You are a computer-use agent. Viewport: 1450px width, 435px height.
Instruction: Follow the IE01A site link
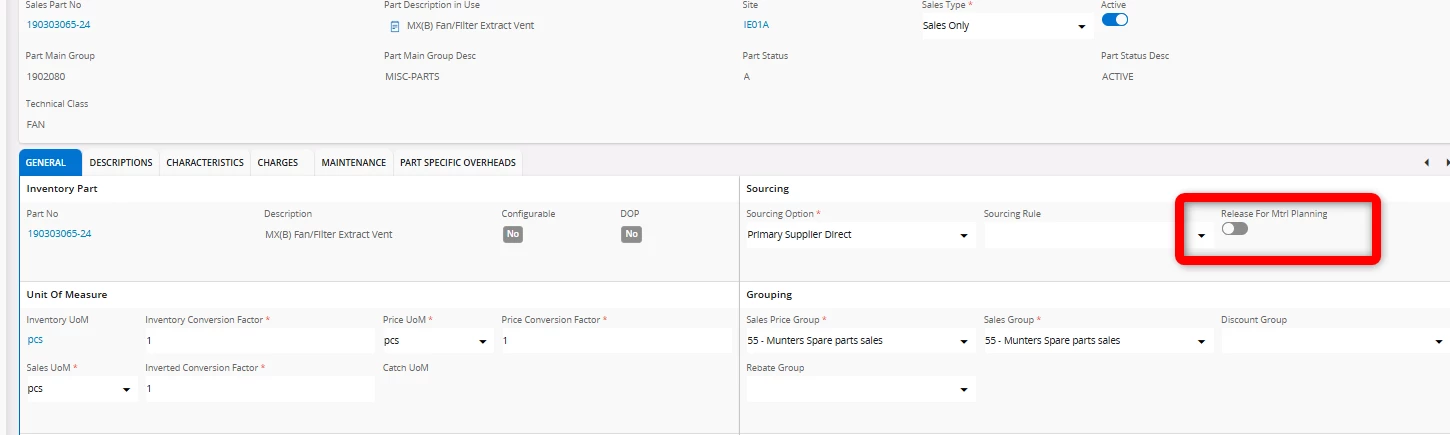click(x=756, y=24)
